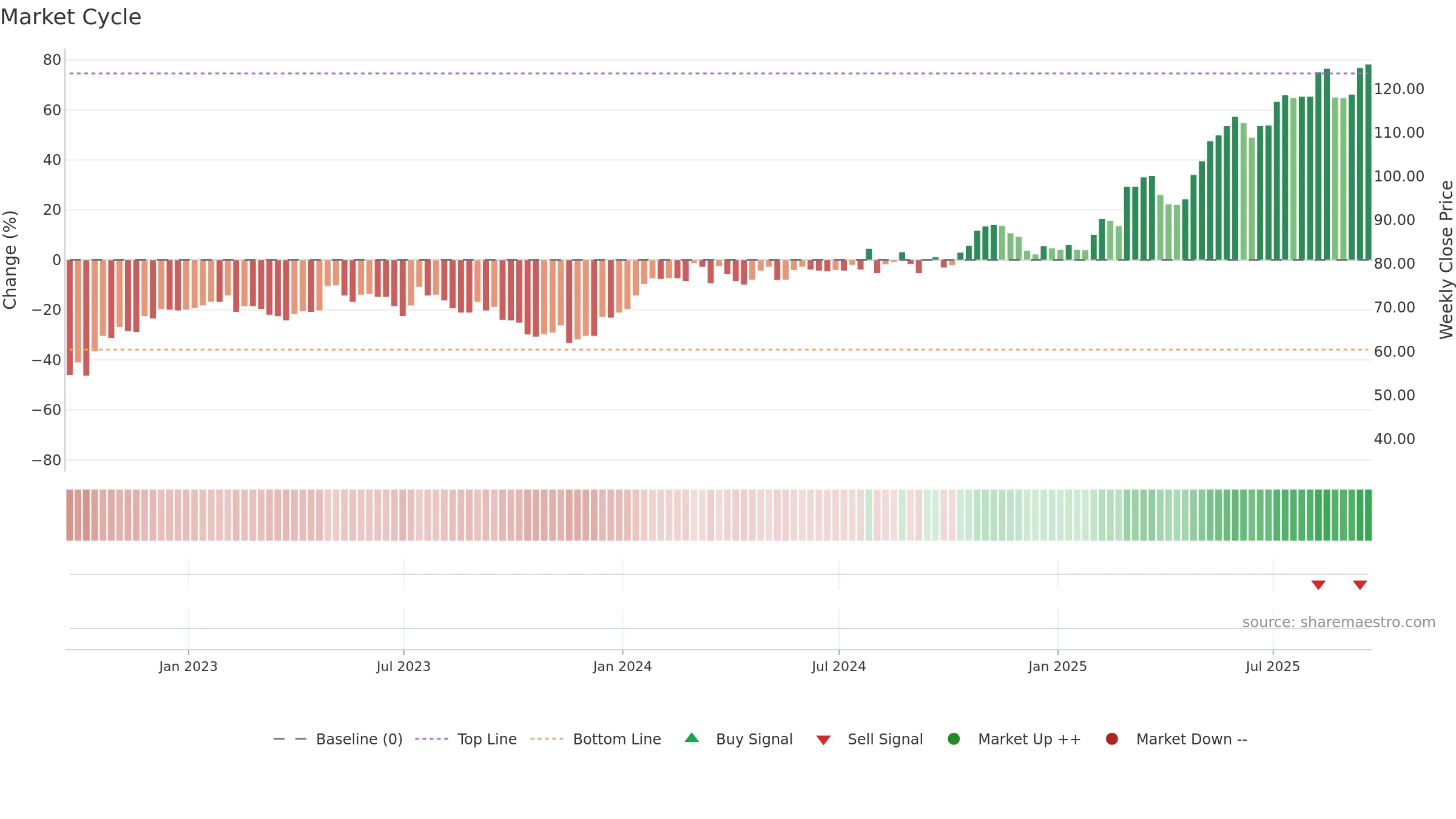Toggle the Market Up ++ legend entry
Viewport: 1456px width, 819px height.
click(1014, 739)
